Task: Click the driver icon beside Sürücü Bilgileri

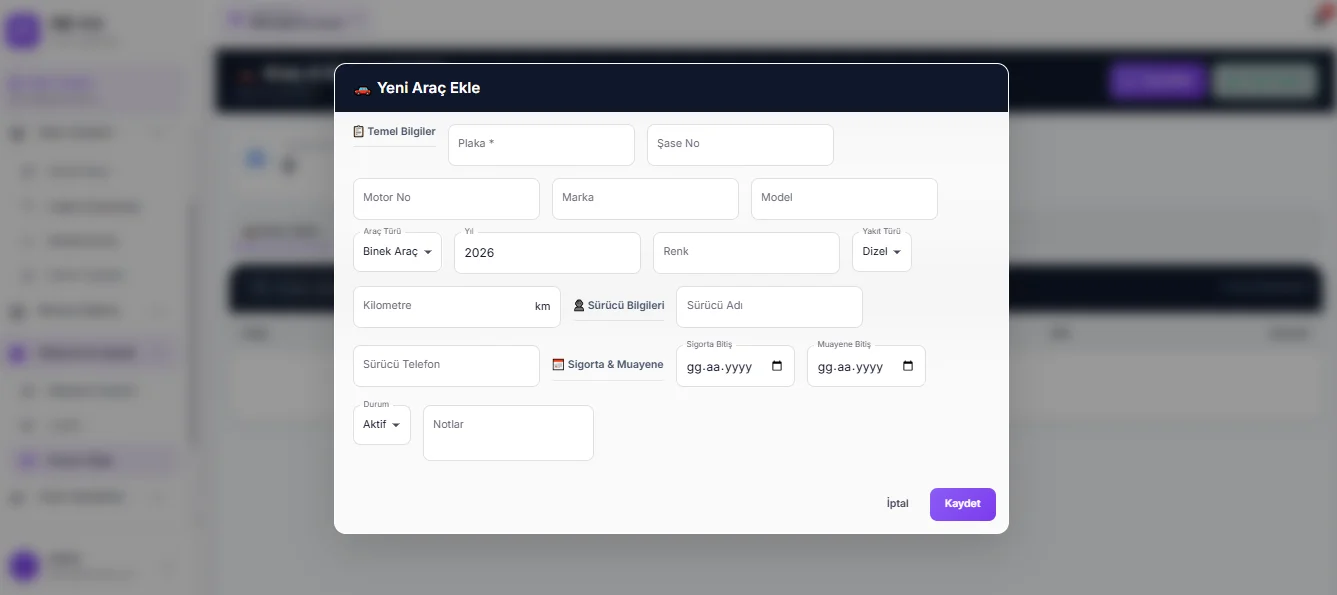Action: click(x=579, y=306)
